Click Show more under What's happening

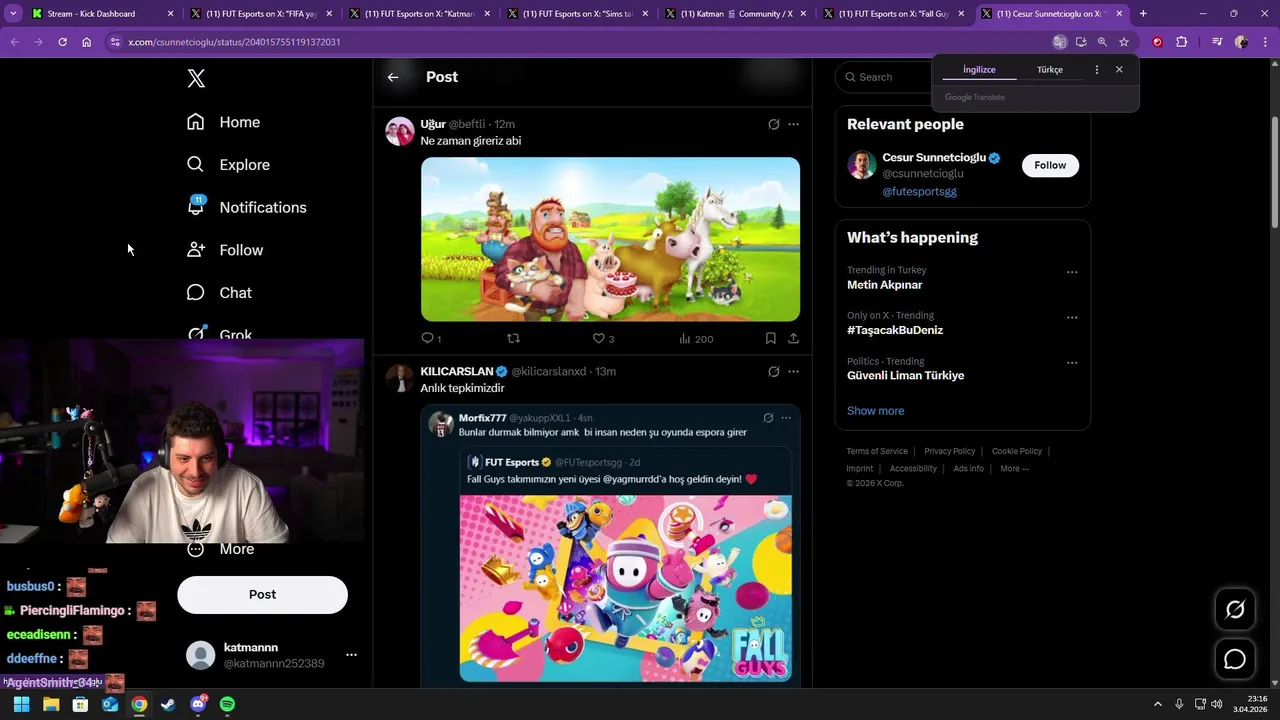875,411
